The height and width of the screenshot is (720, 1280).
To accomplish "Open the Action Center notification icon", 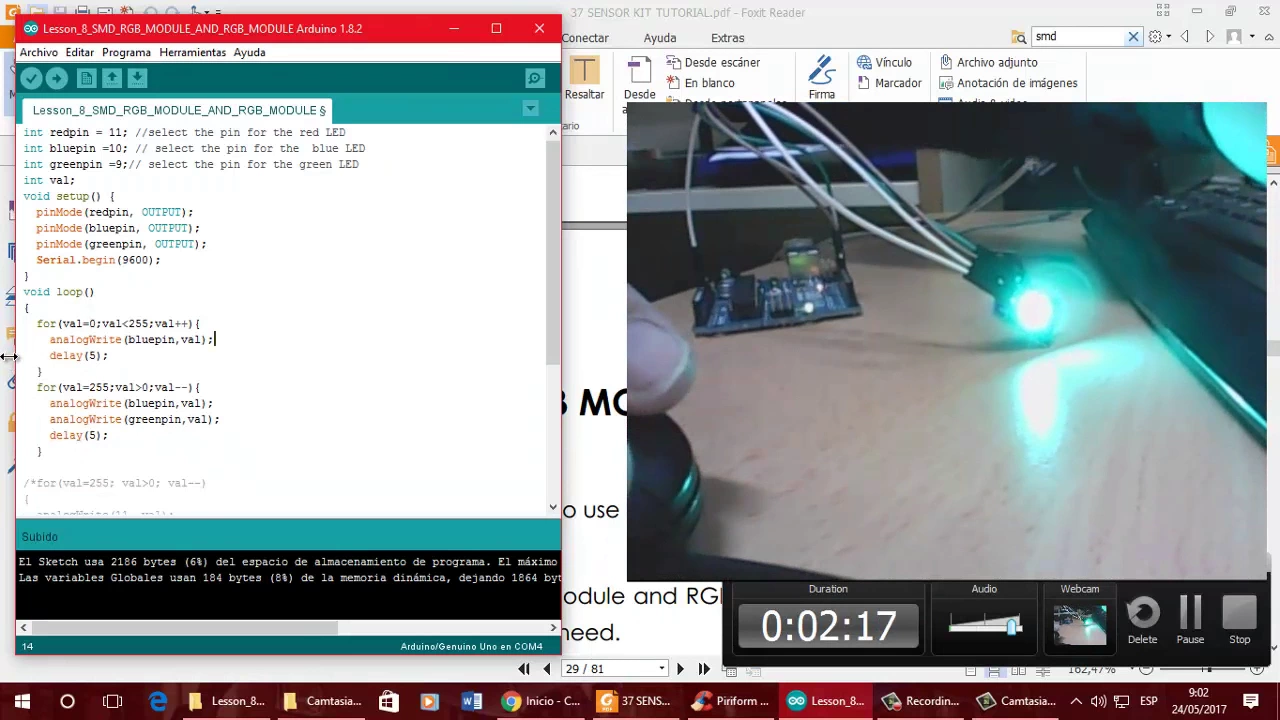I will pos(1251,701).
